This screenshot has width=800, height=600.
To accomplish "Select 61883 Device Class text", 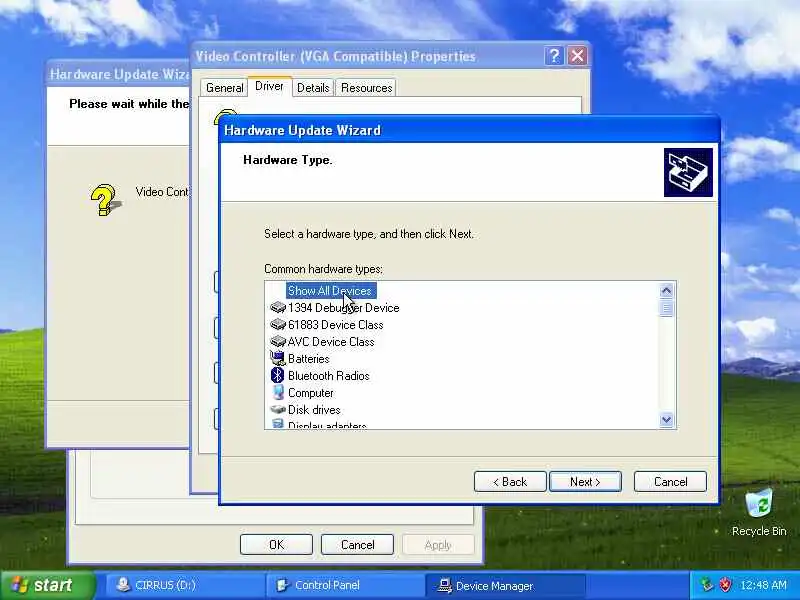I will click(335, 324).
